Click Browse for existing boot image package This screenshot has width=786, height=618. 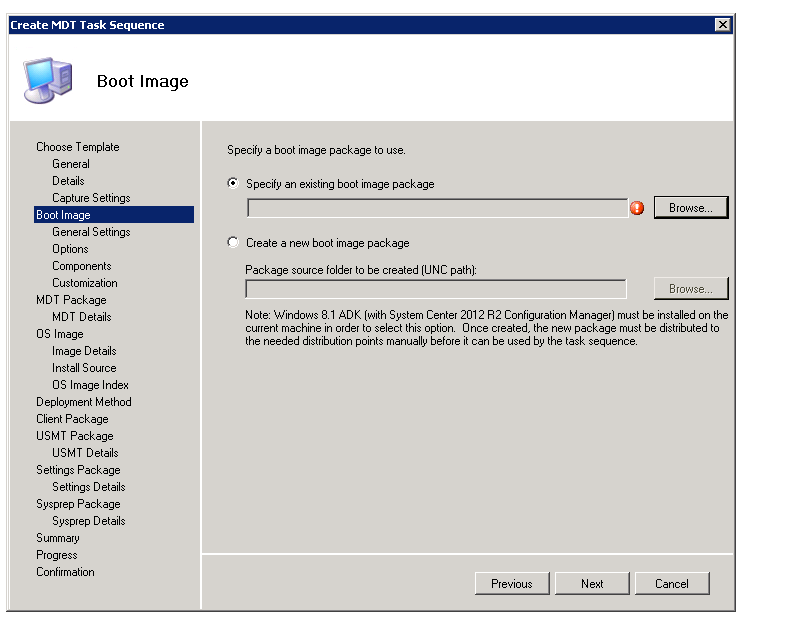[690, 208]
